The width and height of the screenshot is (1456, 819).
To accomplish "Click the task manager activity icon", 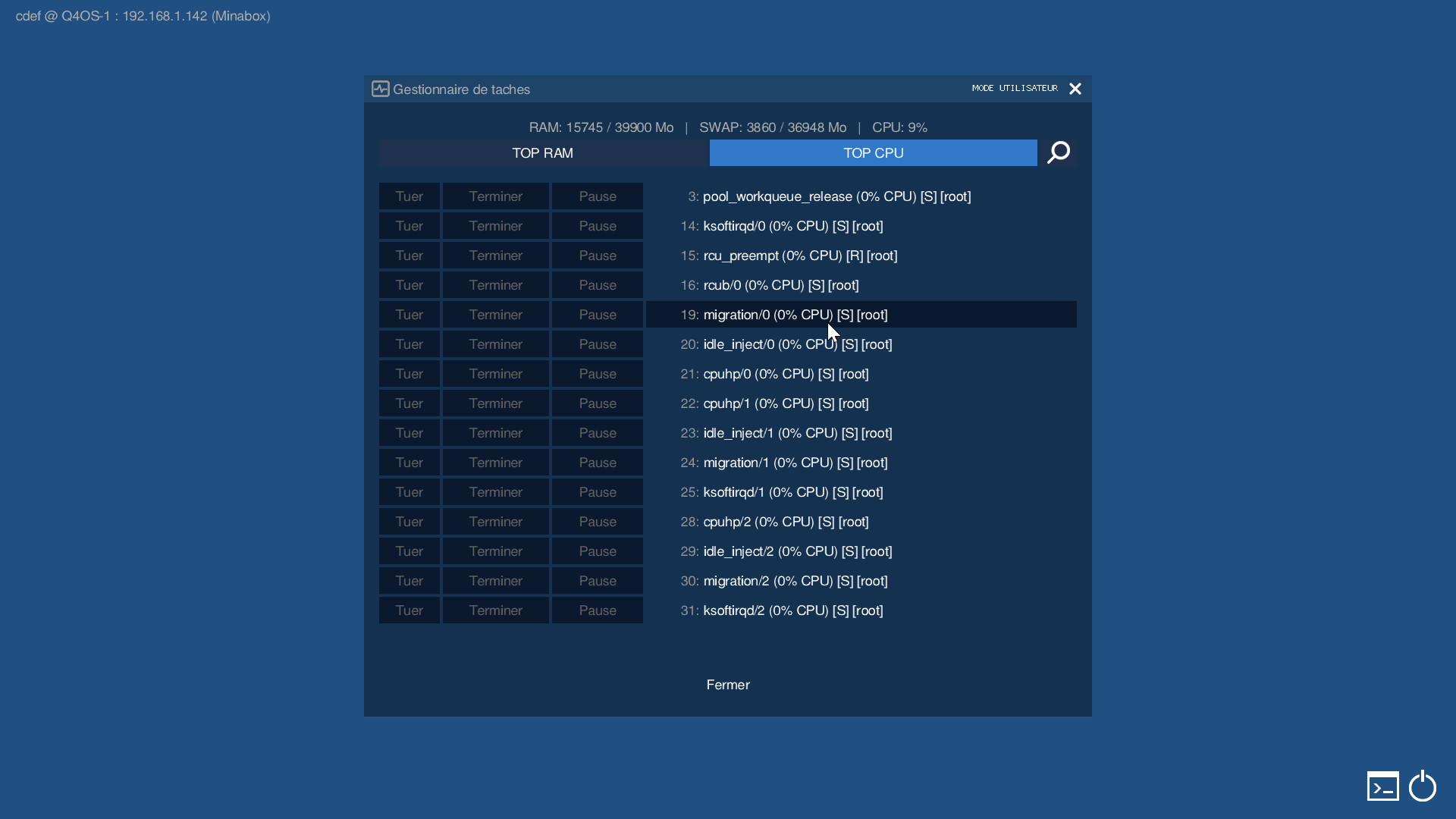I will (381, 89).
